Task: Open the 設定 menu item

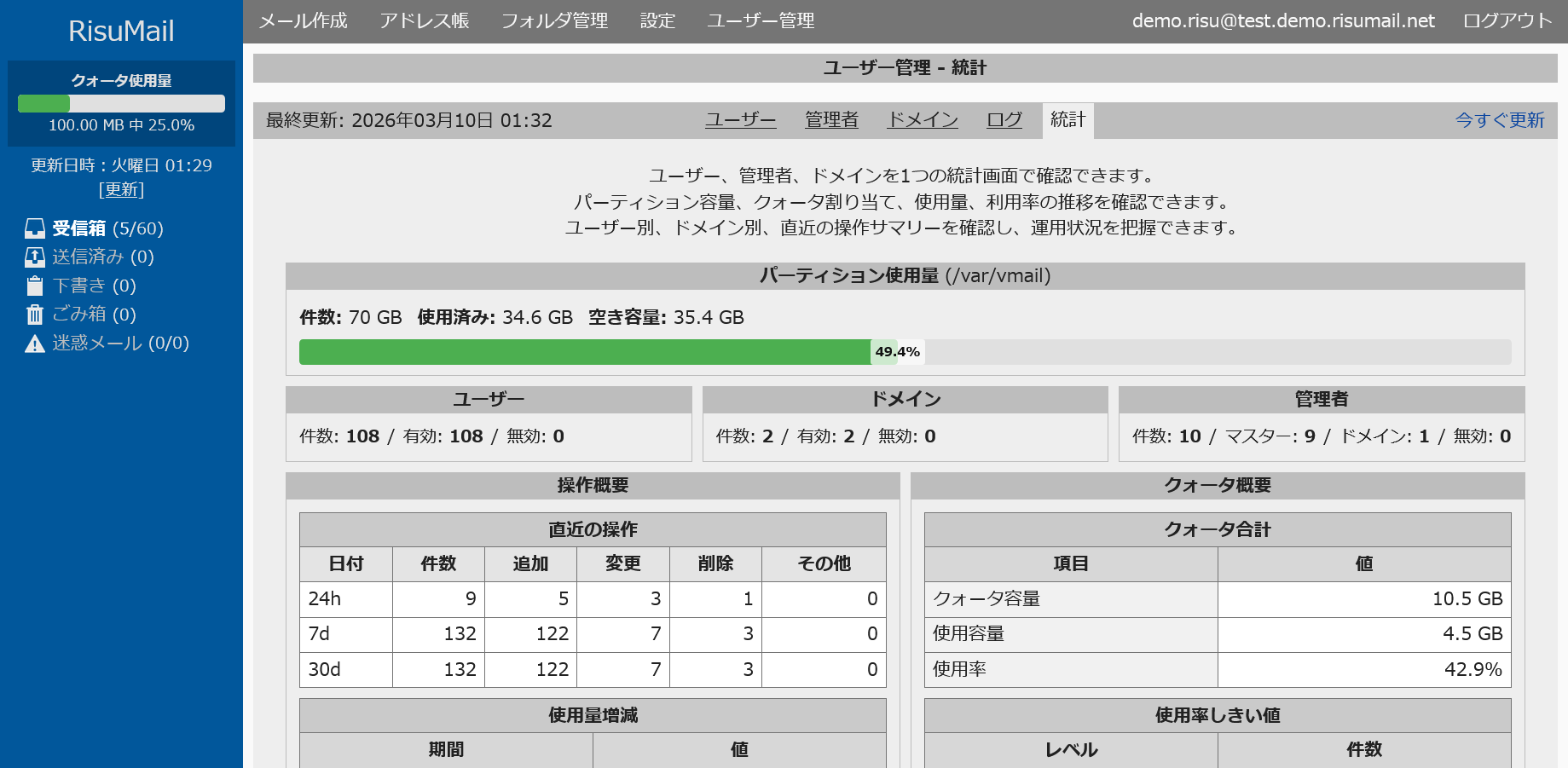Action: tap(657, 21)
